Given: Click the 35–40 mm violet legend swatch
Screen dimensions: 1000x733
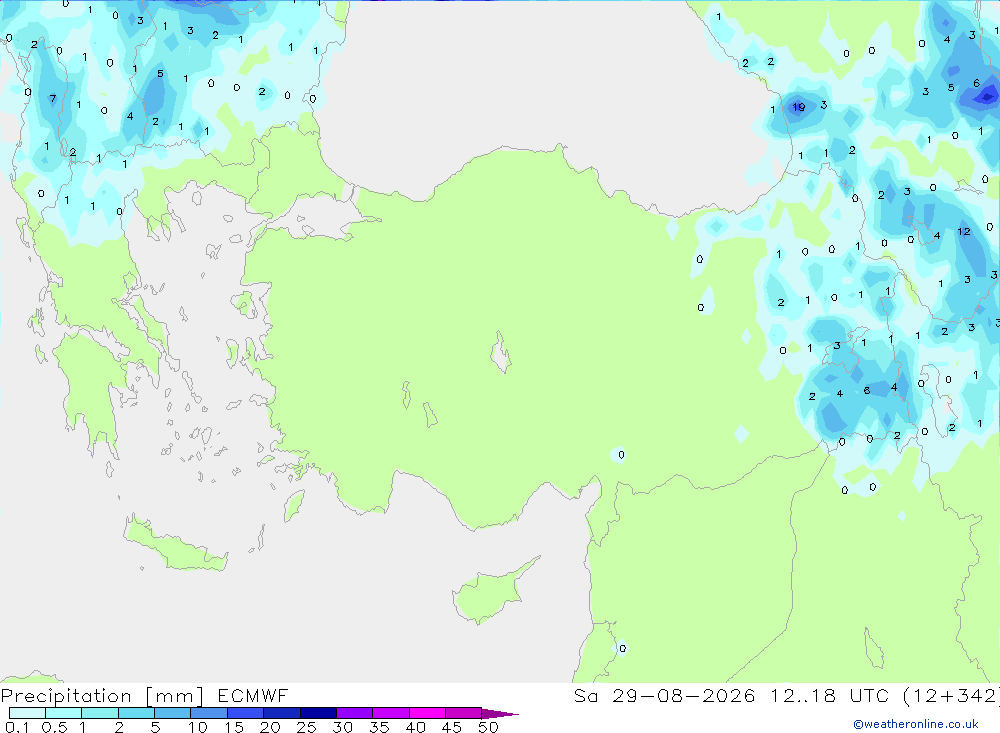Looking at the screenshot, I should click(391, 713).
